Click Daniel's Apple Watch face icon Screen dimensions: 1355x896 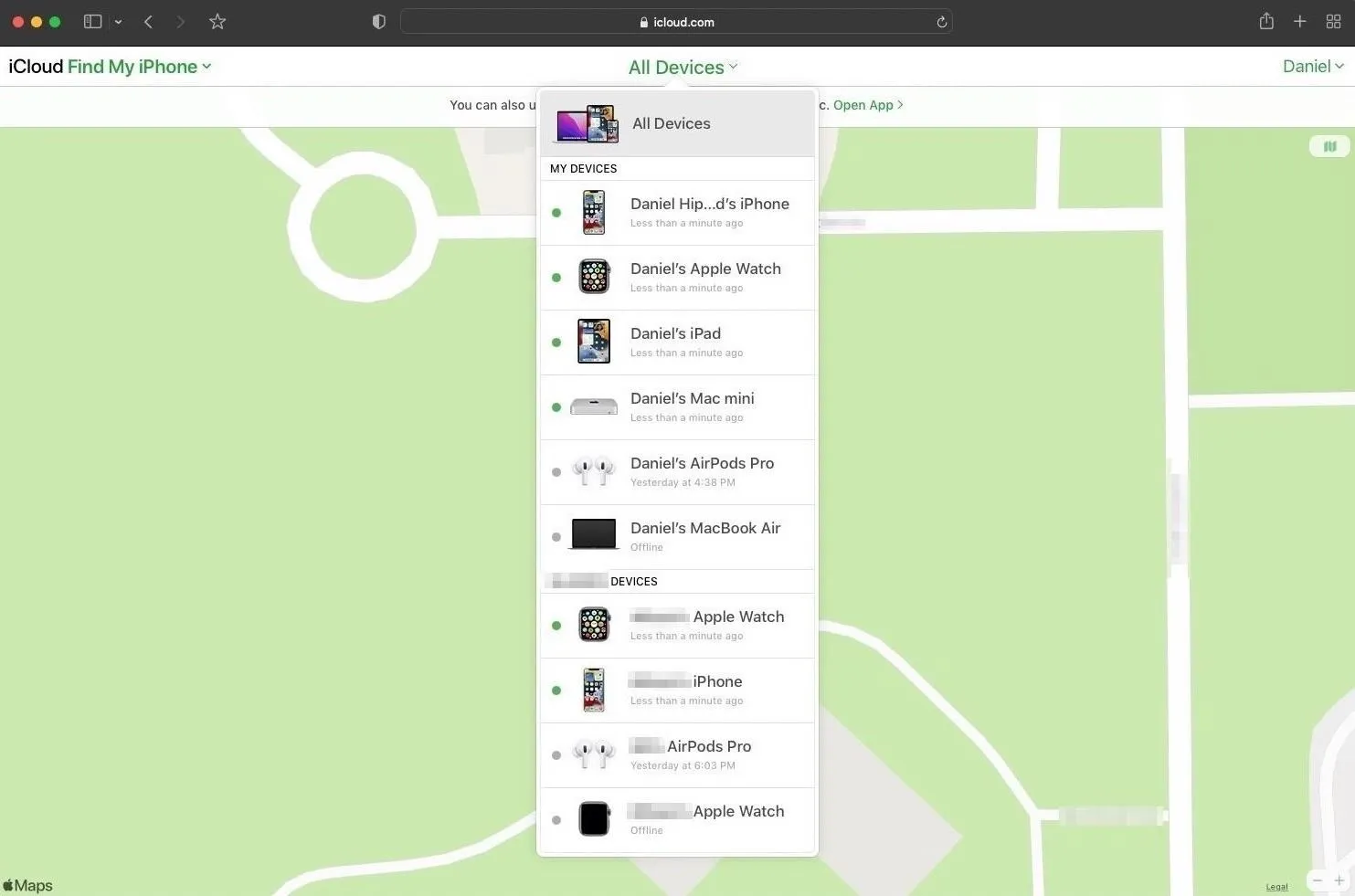594,277
